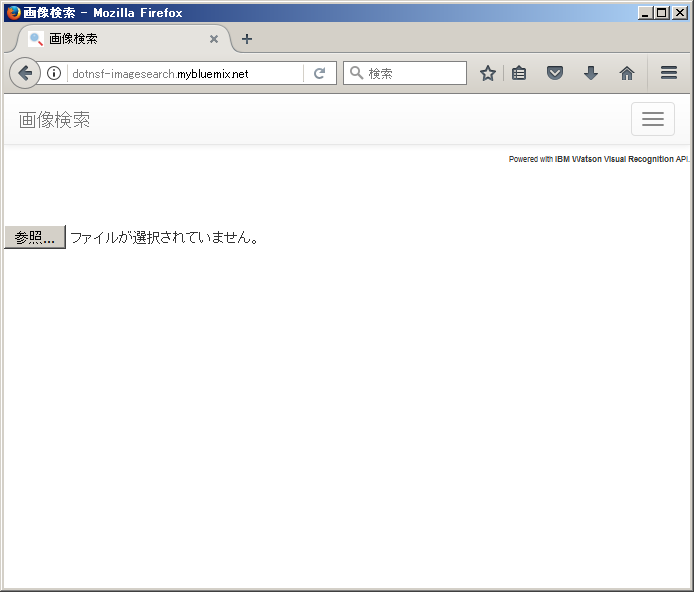694x592 pixels.
Task: Minimize the Firefox window
Action: (x=645, y=13)
